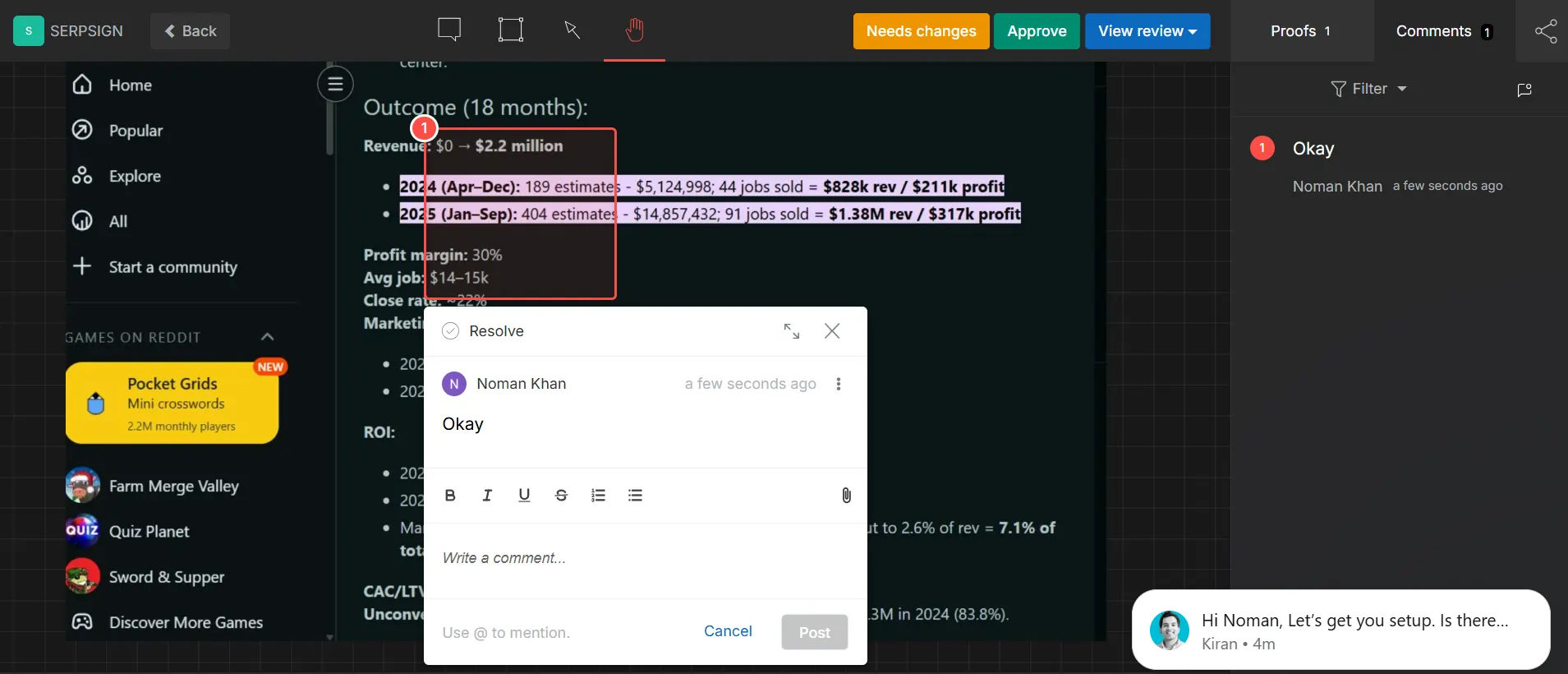Collapse the Games on Reddit section
Image resolution: width=1568 pixels, height=674 pixels.
[267, 337]
